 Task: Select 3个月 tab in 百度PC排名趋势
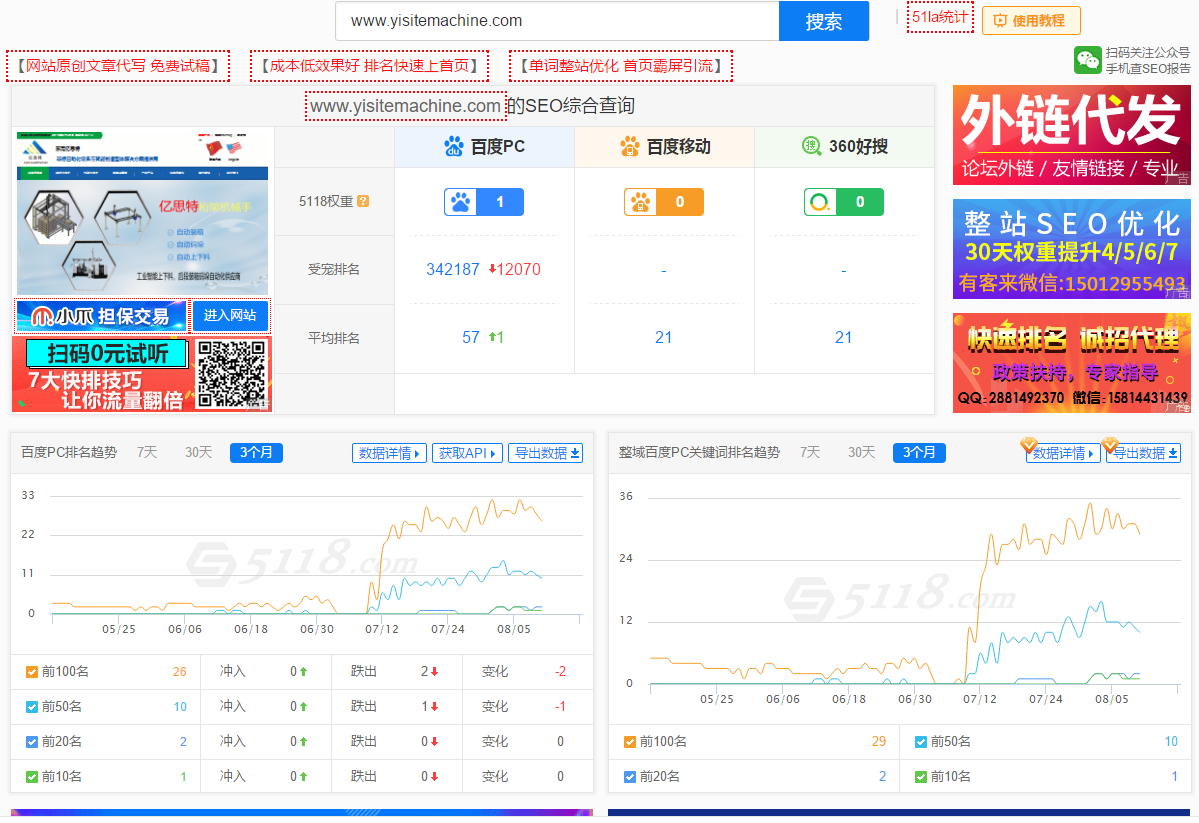coord(256,453)
